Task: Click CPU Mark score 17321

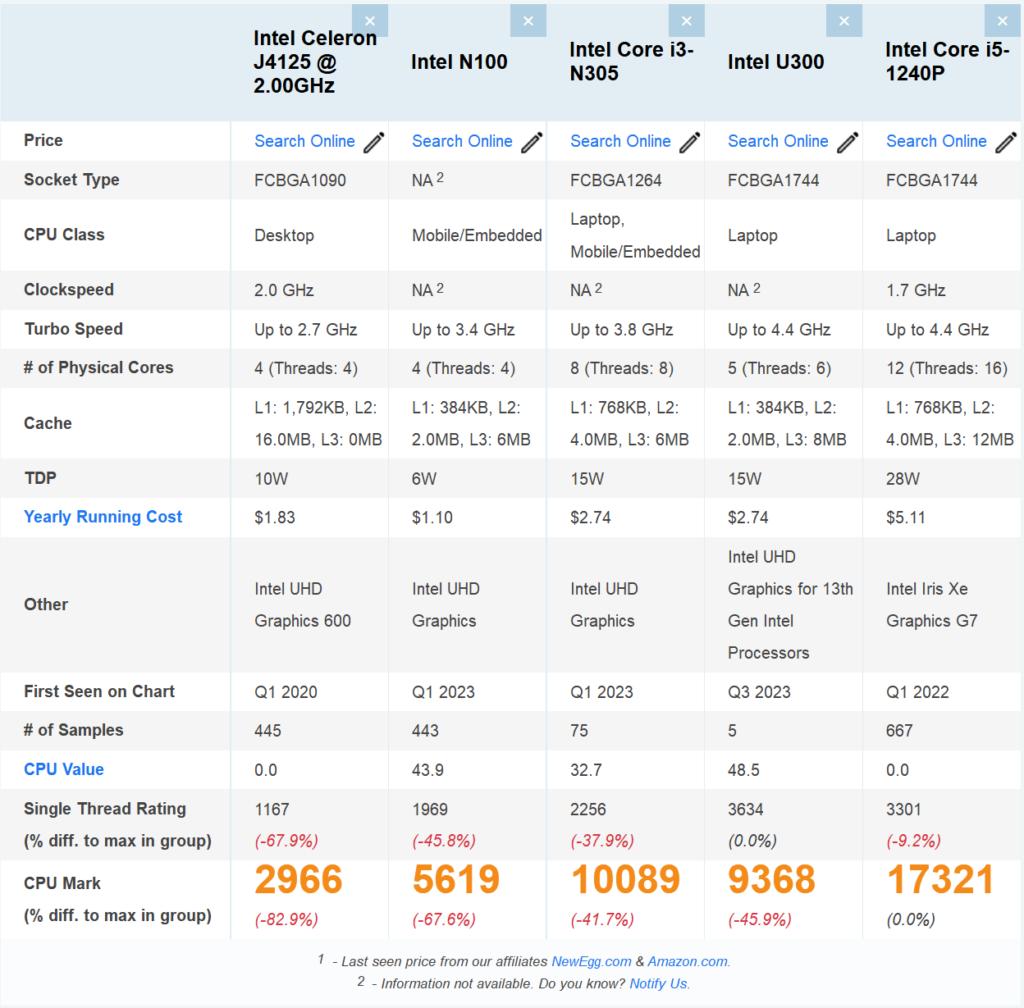Action: [x=940, y=879]
